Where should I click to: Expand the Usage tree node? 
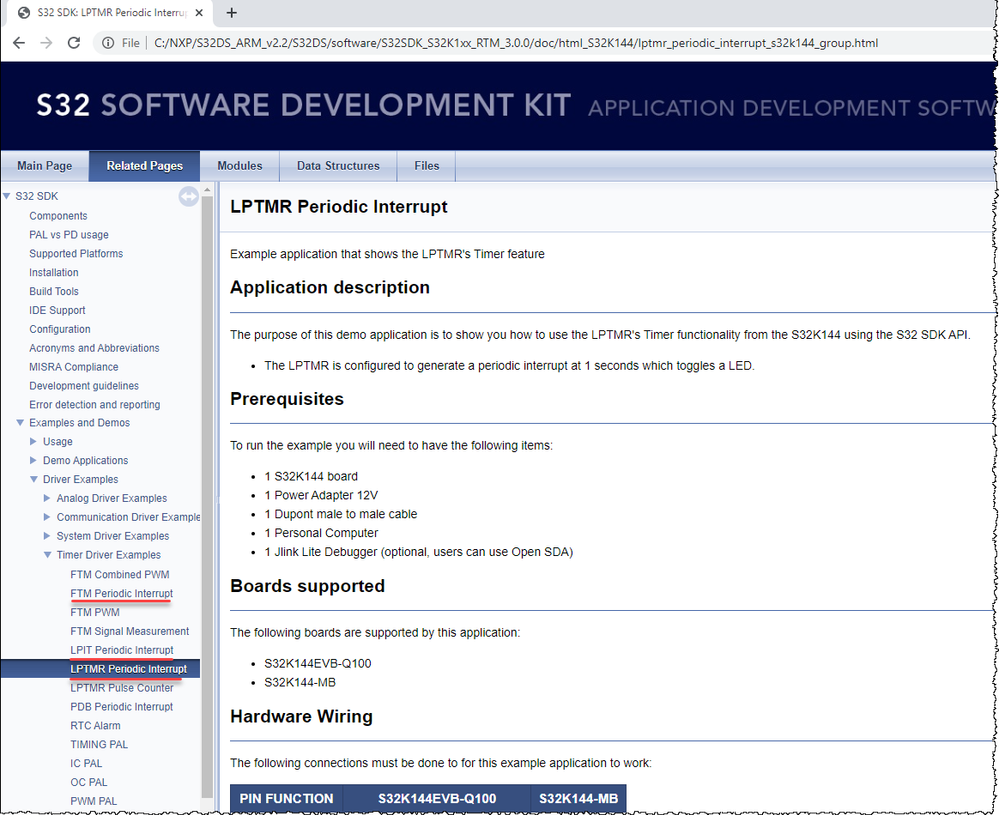(33, 441)
